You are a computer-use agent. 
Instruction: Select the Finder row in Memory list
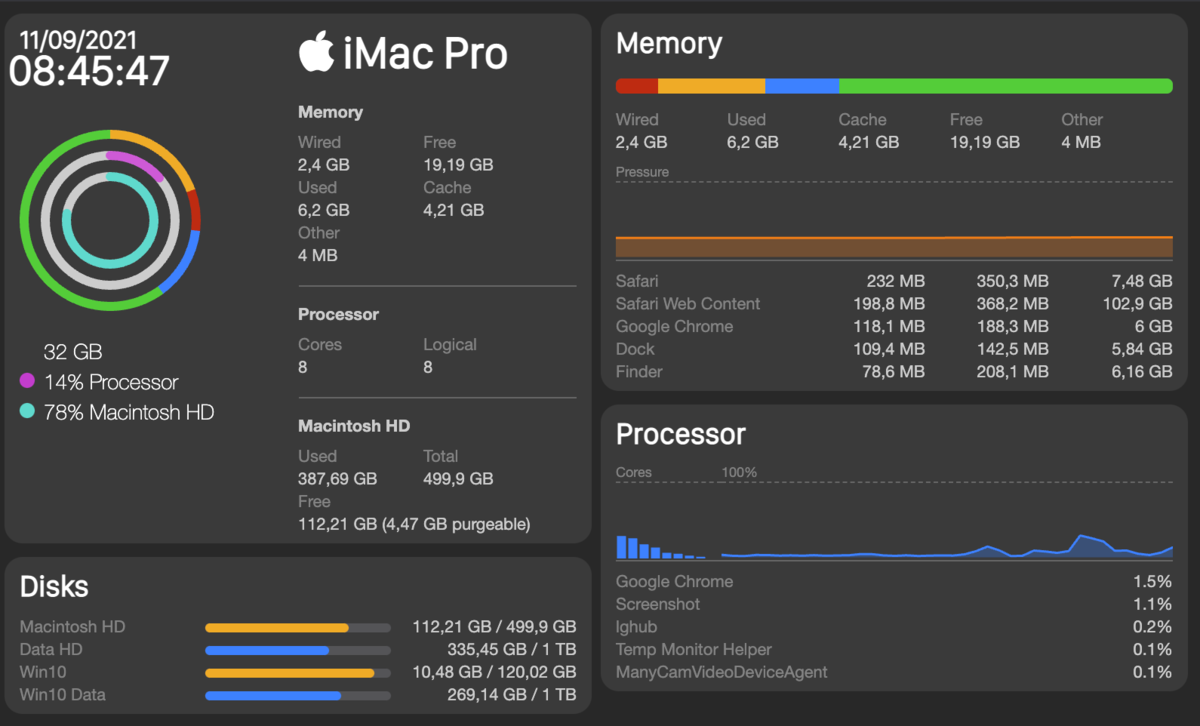(894, 371)
